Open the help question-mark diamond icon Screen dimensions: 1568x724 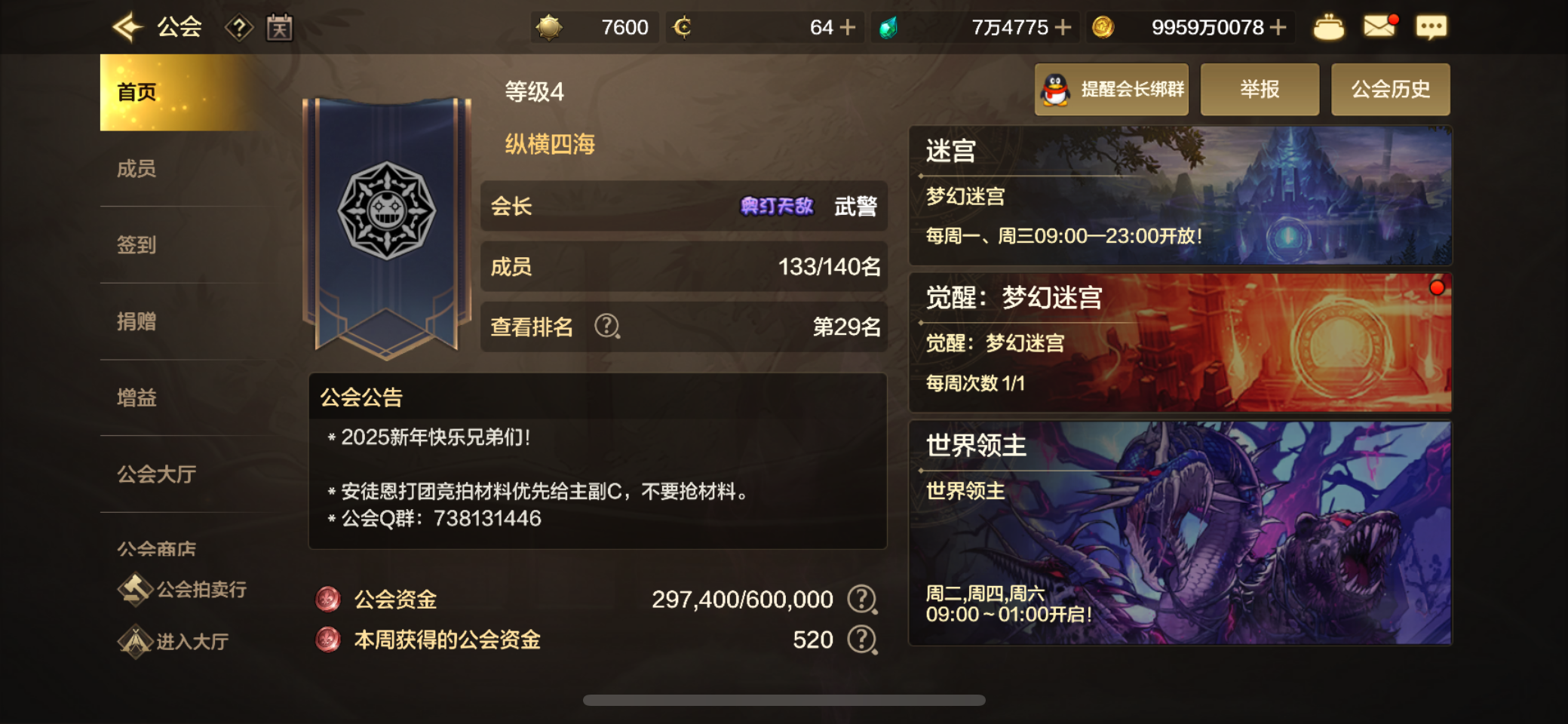[x=239, y=29]
